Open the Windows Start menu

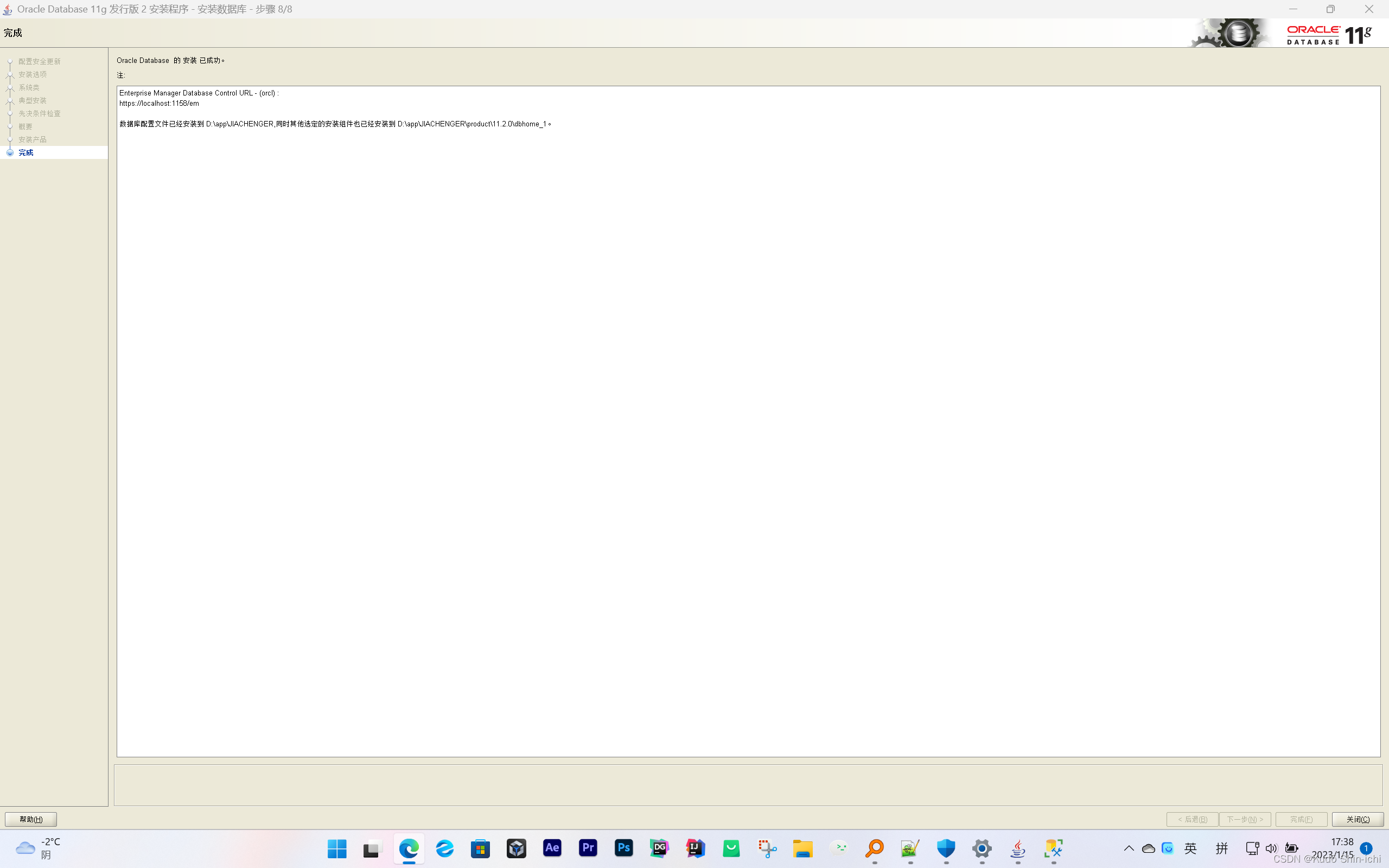337,848
